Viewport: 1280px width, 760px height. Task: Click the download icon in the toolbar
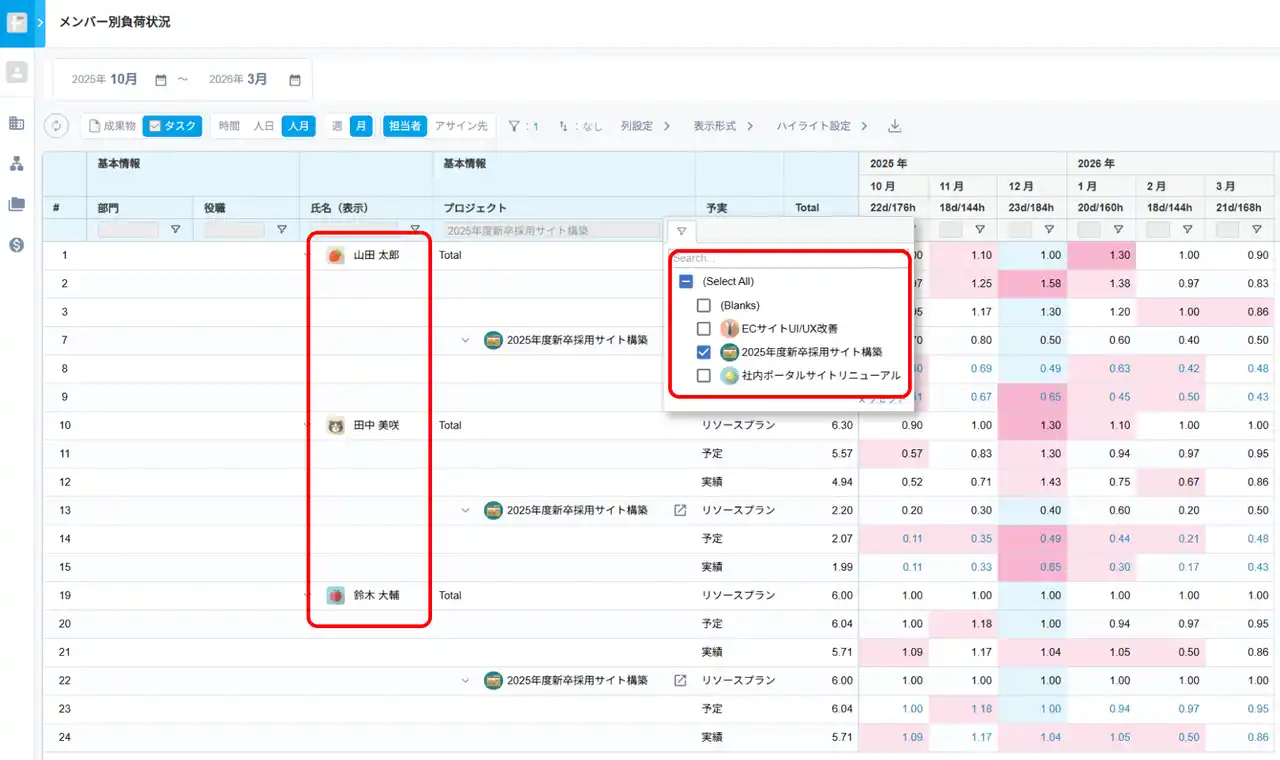[895, 126]
